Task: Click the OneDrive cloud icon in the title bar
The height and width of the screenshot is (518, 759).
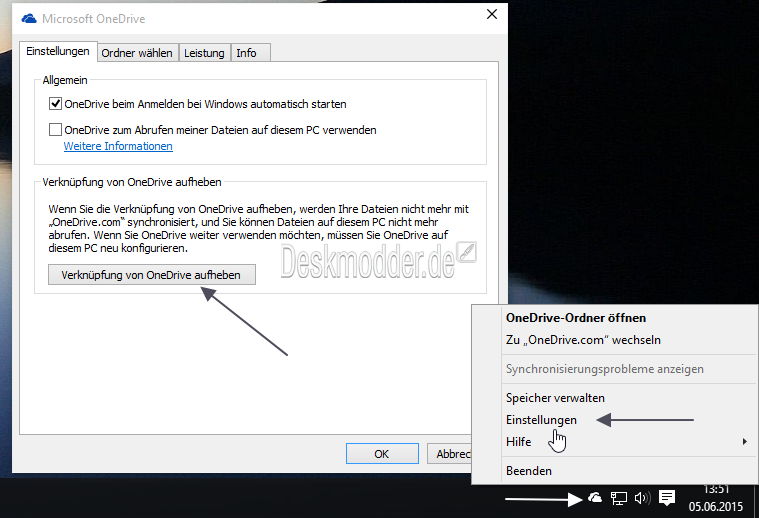Action: tap(29, 19)
